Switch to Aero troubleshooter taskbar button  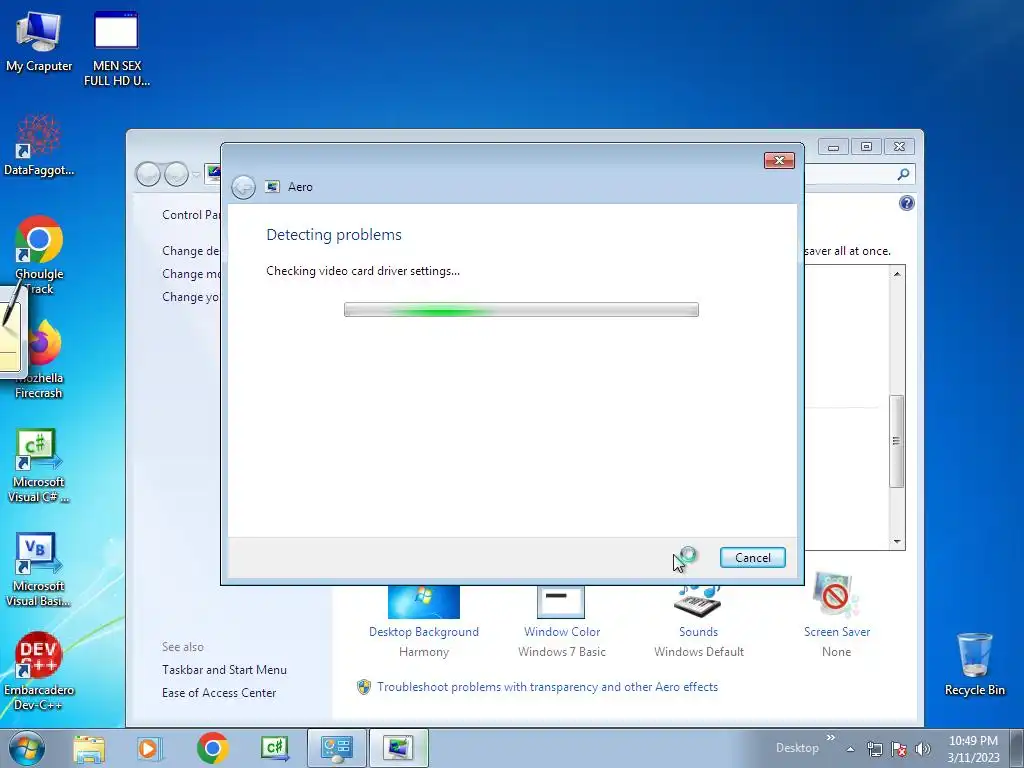pos(398,748)
